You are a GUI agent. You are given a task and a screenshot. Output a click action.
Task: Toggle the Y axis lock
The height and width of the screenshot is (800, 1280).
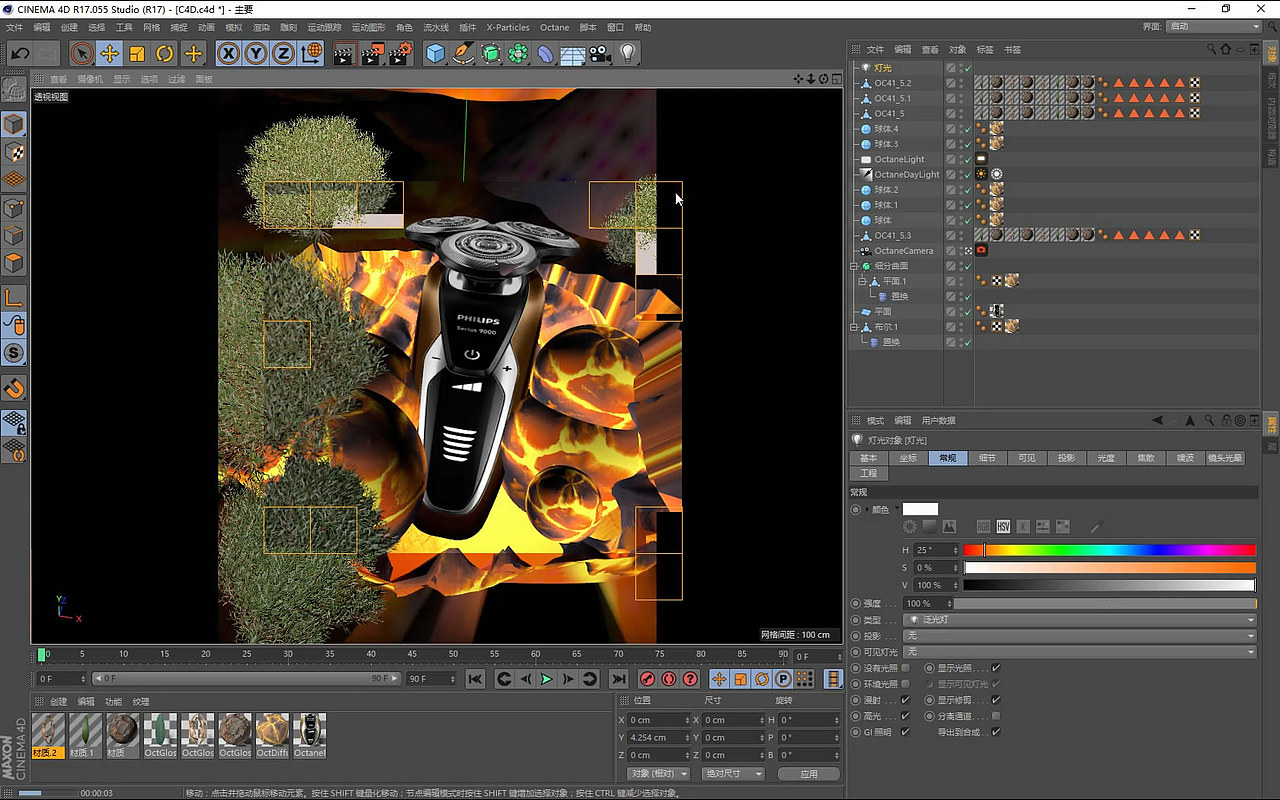[257, 53]
